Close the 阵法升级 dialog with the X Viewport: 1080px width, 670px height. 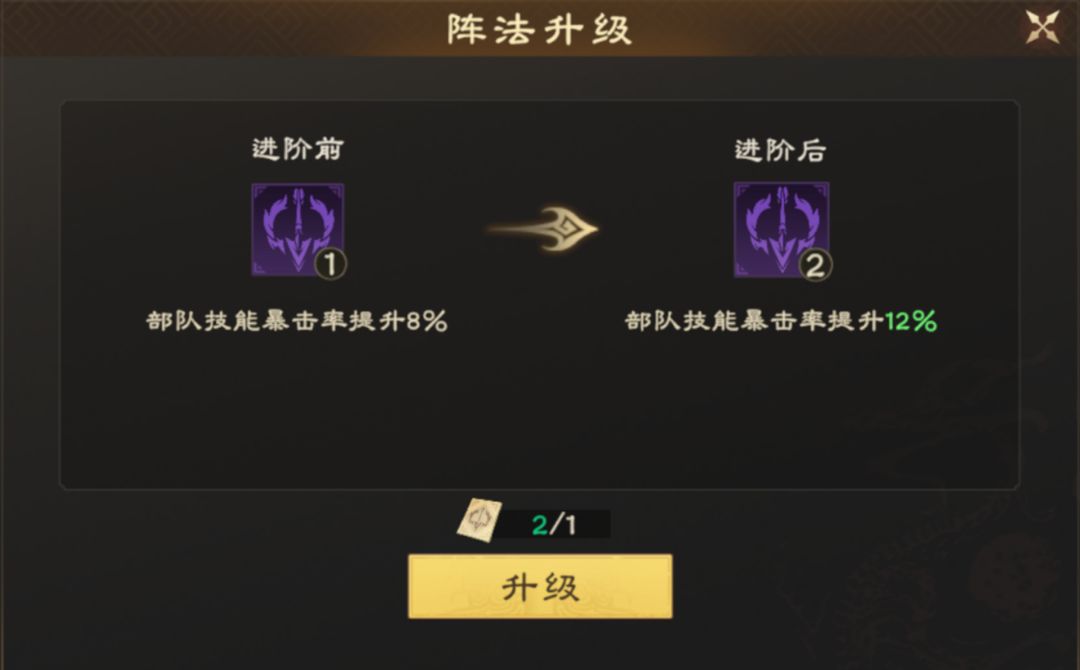click(1042, 28)
